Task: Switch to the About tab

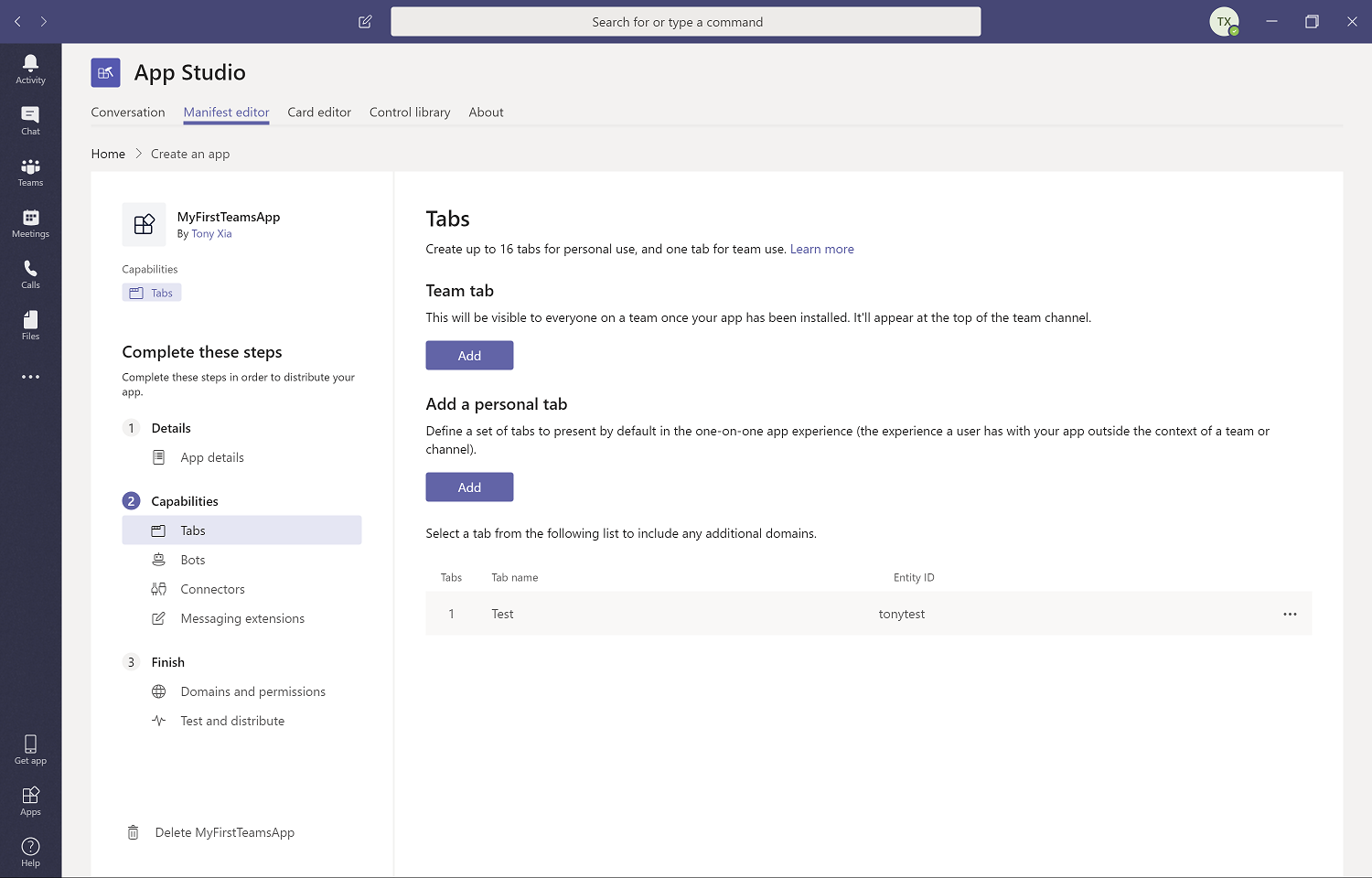Action: 486,112
